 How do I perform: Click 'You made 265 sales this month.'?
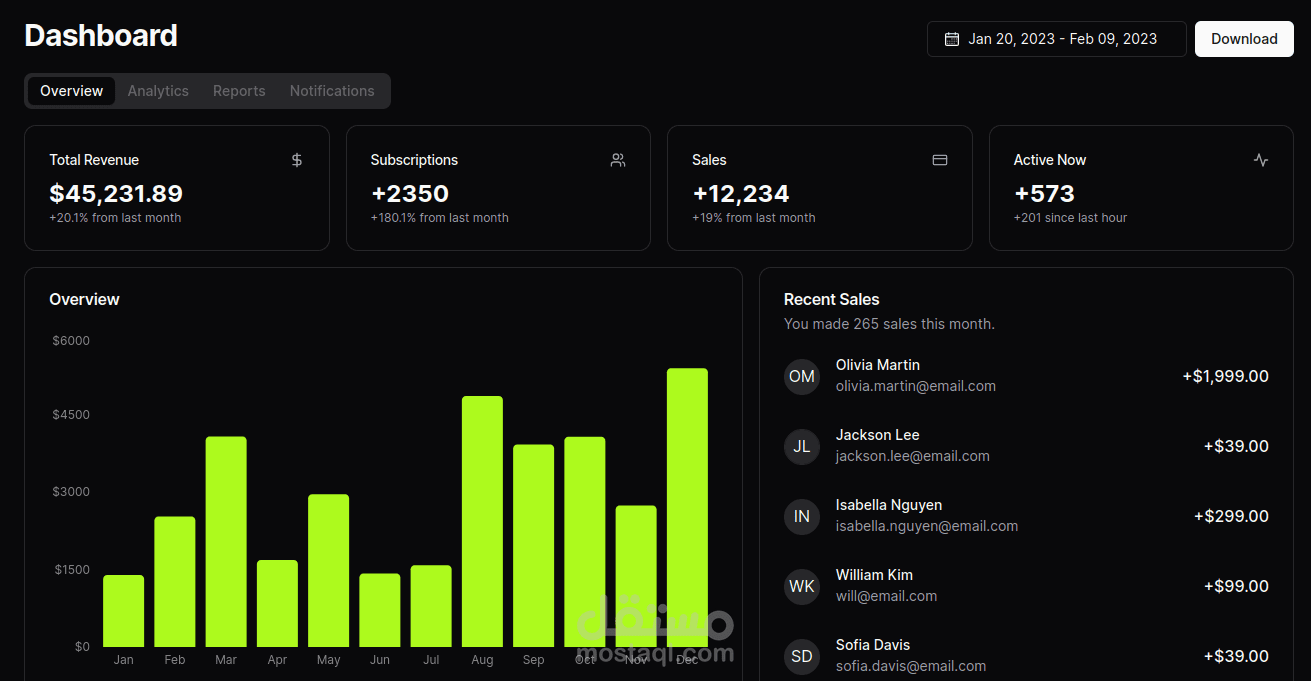tap(890, 324)
